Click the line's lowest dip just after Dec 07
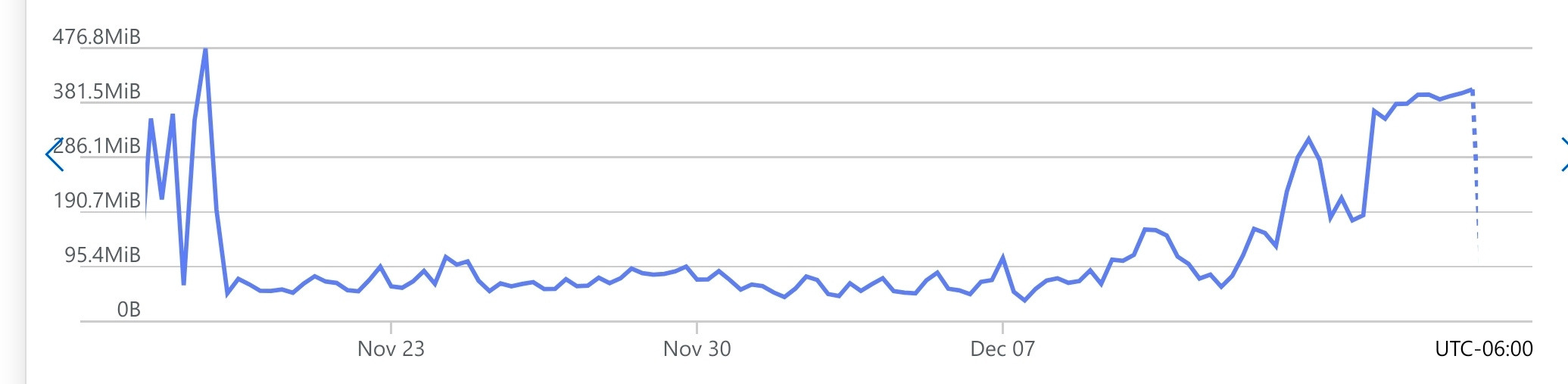The height and width of the screenshot is (384, 1568). pyautogui.click(x=1024, y=301)
